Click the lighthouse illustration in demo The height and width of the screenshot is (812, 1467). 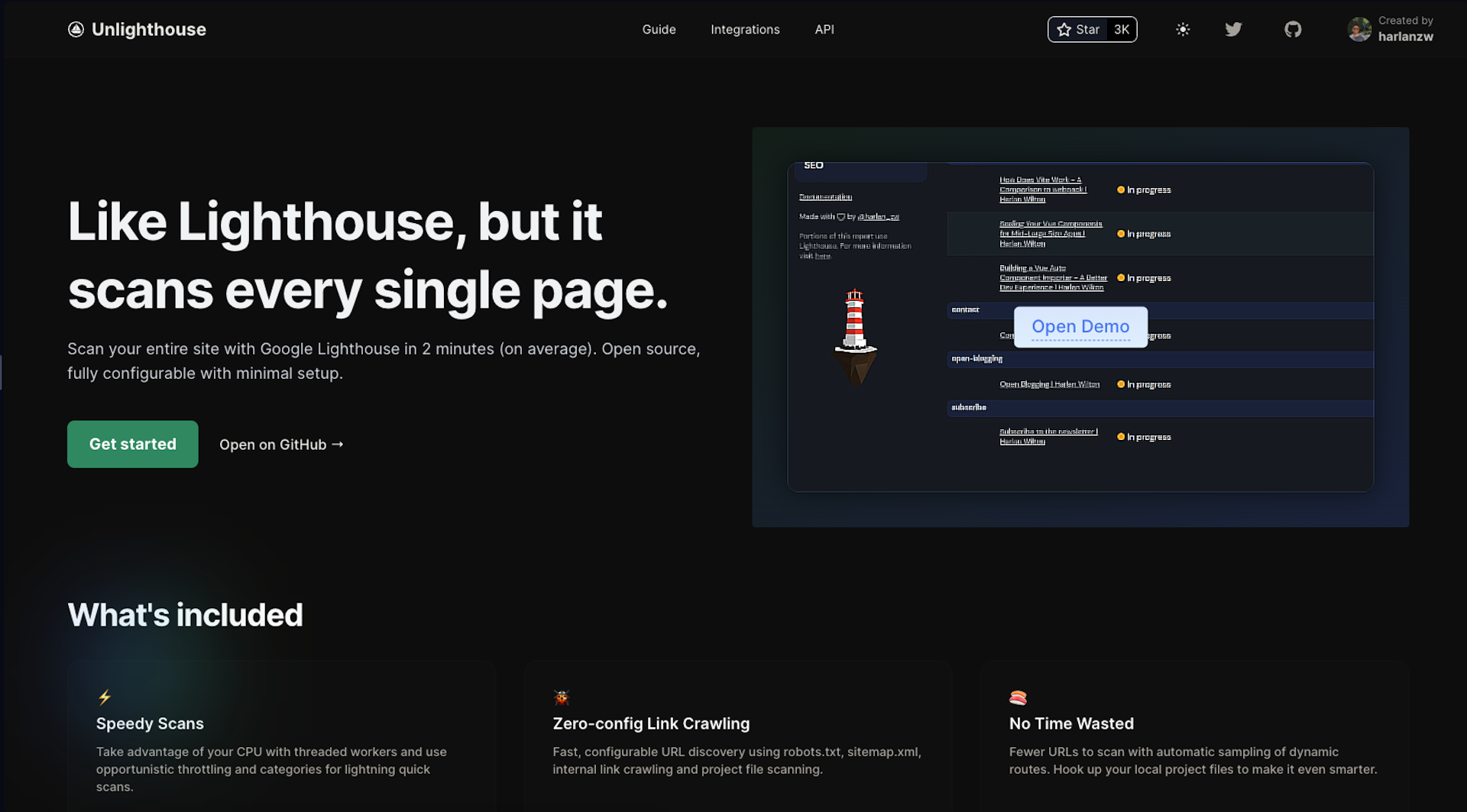tap(855, 337)
